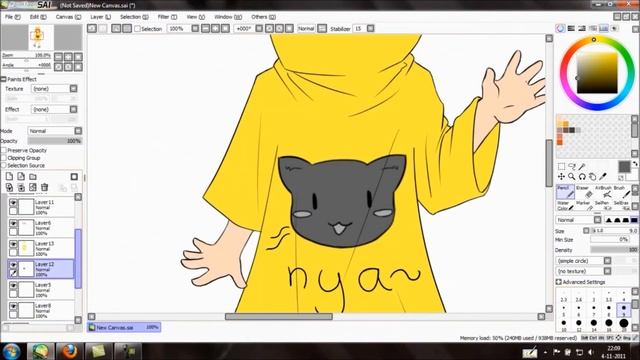Collapse the Paints Effect section

pyautogui.click(x=3, y=79)
